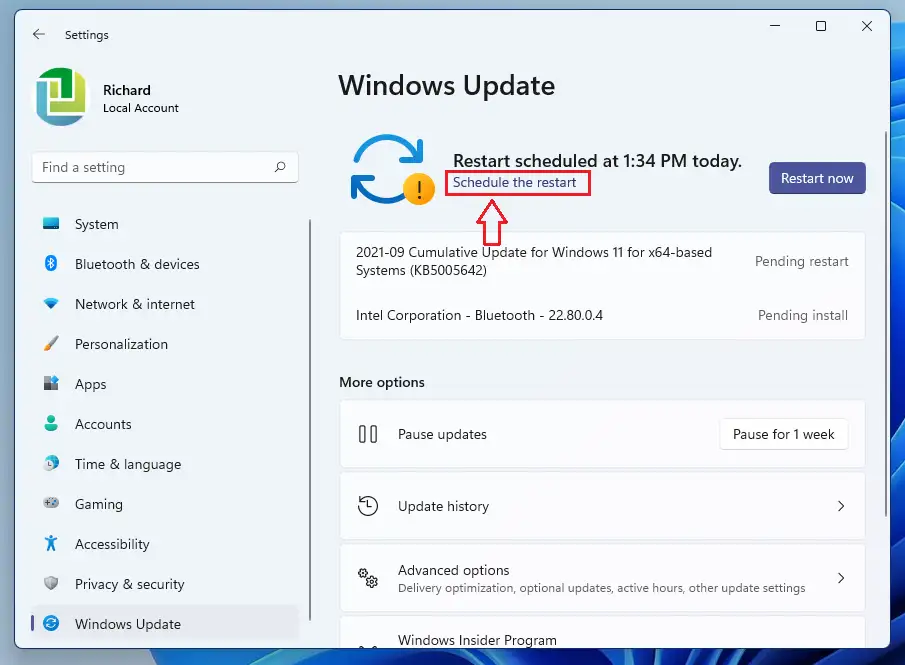This screenshot has height=665, width=905.
Task: Click the Windows Update page title
Action: point(447,85)
